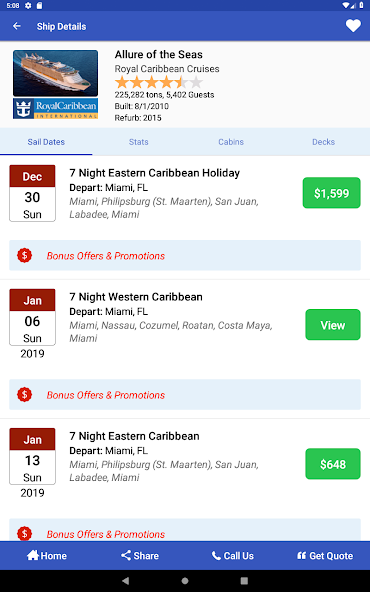The image size is (370, 592).
Task: Expand Bonus Offers & Promotions under Jan 06 cruise
Action: (x=185, y=395)
